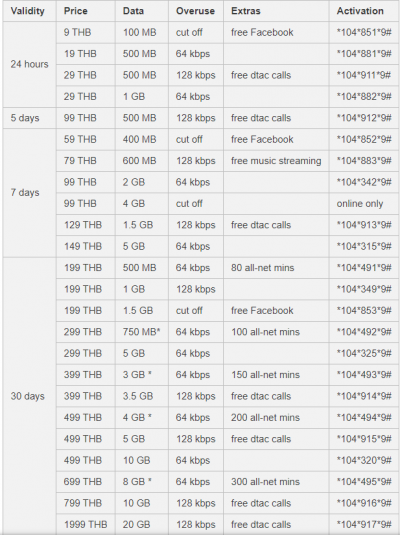
Task: Select the 80 all-net mins cell
Action: pyautogui.click(x=262, y=268)
